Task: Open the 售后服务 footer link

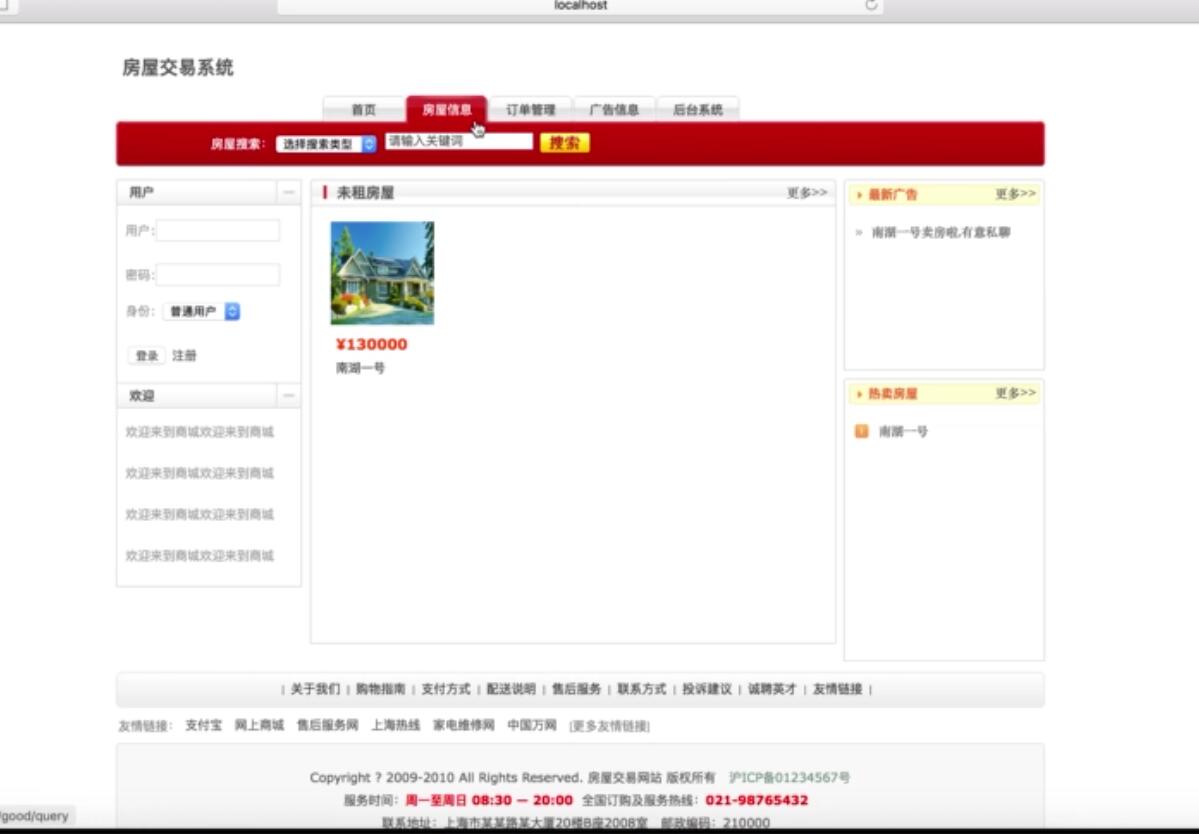Action: pos(577,689)
